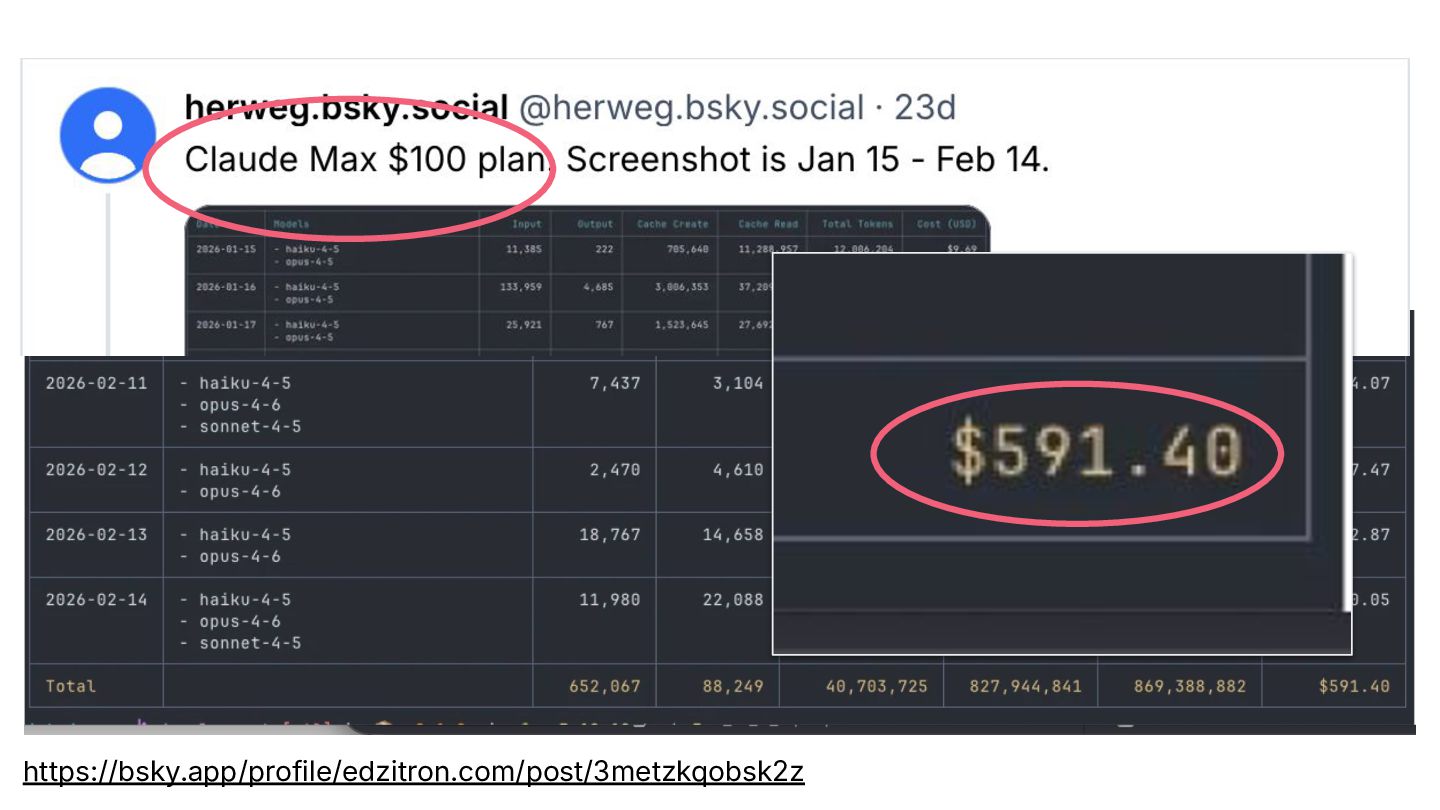
Task: Click the 18,767 input value for 2026-02-13
Action: pyautogui.click(x=609, y=535)
